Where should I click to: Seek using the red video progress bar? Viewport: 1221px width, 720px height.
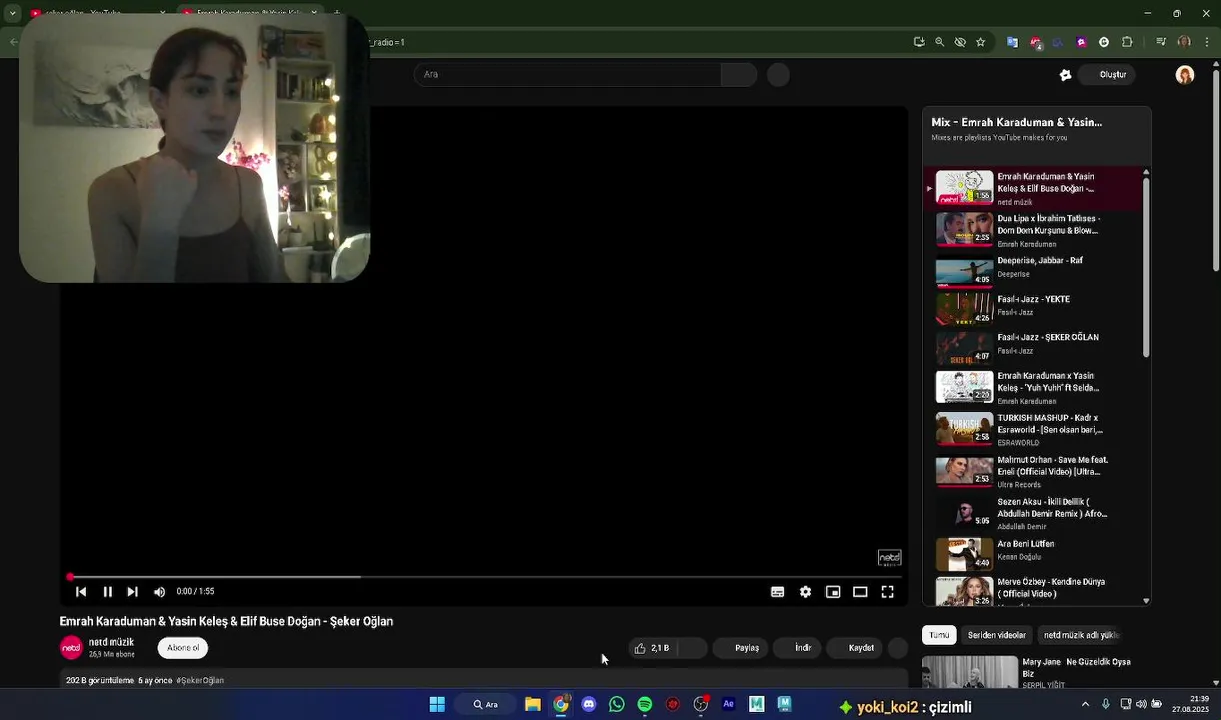pyautogui.click(x=485, y=577)
